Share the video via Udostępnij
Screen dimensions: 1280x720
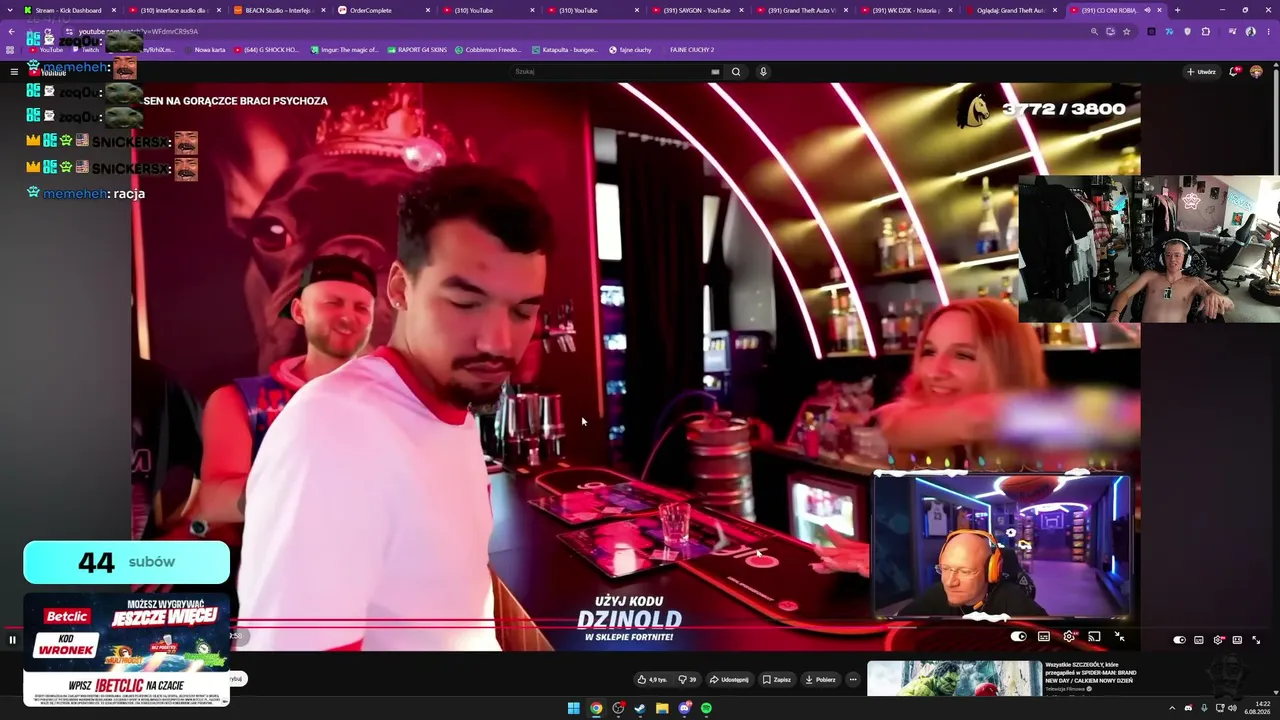729,680
